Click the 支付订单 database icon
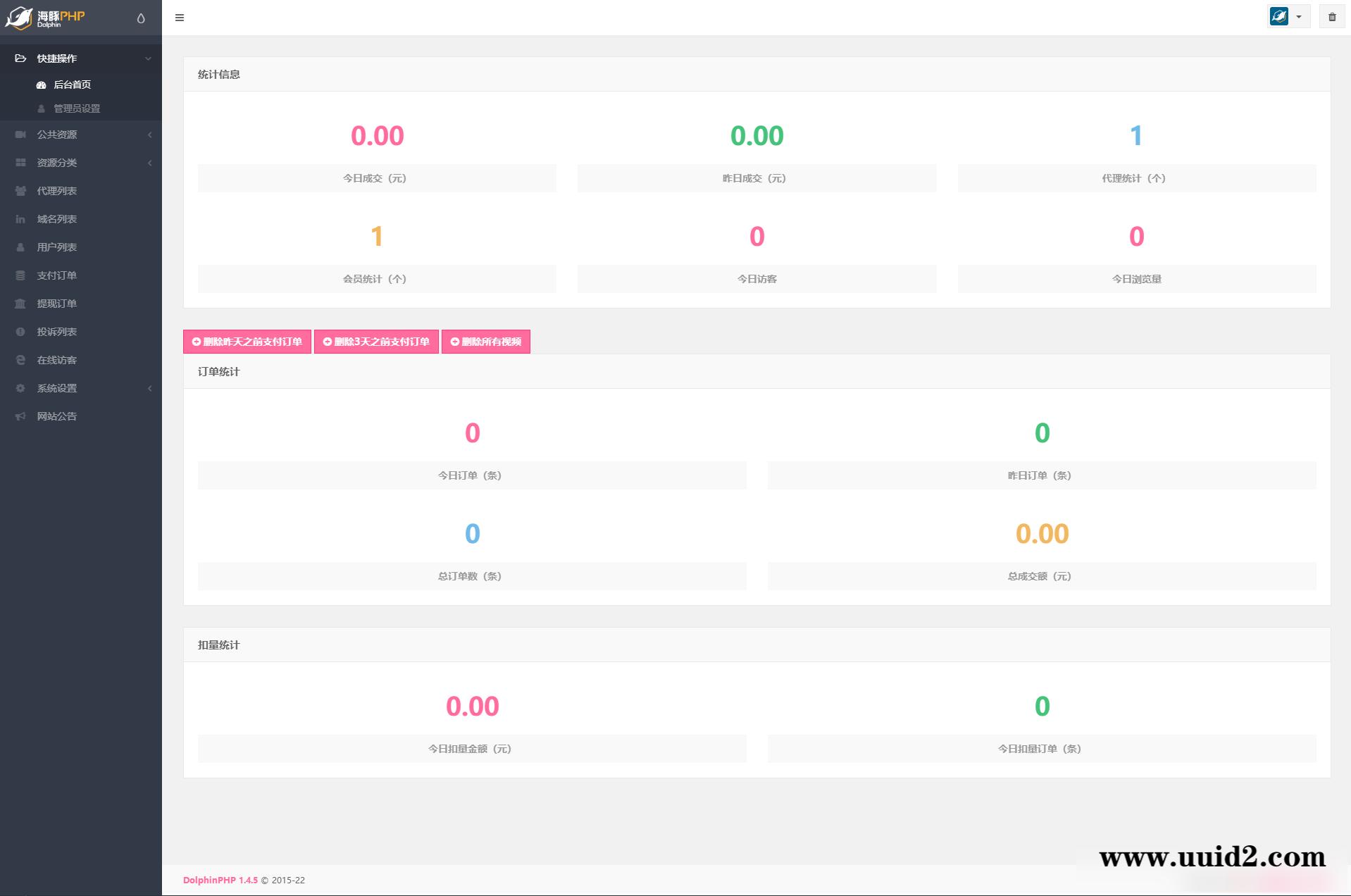Screen dimensions: 1351x896 click(20, 275)
